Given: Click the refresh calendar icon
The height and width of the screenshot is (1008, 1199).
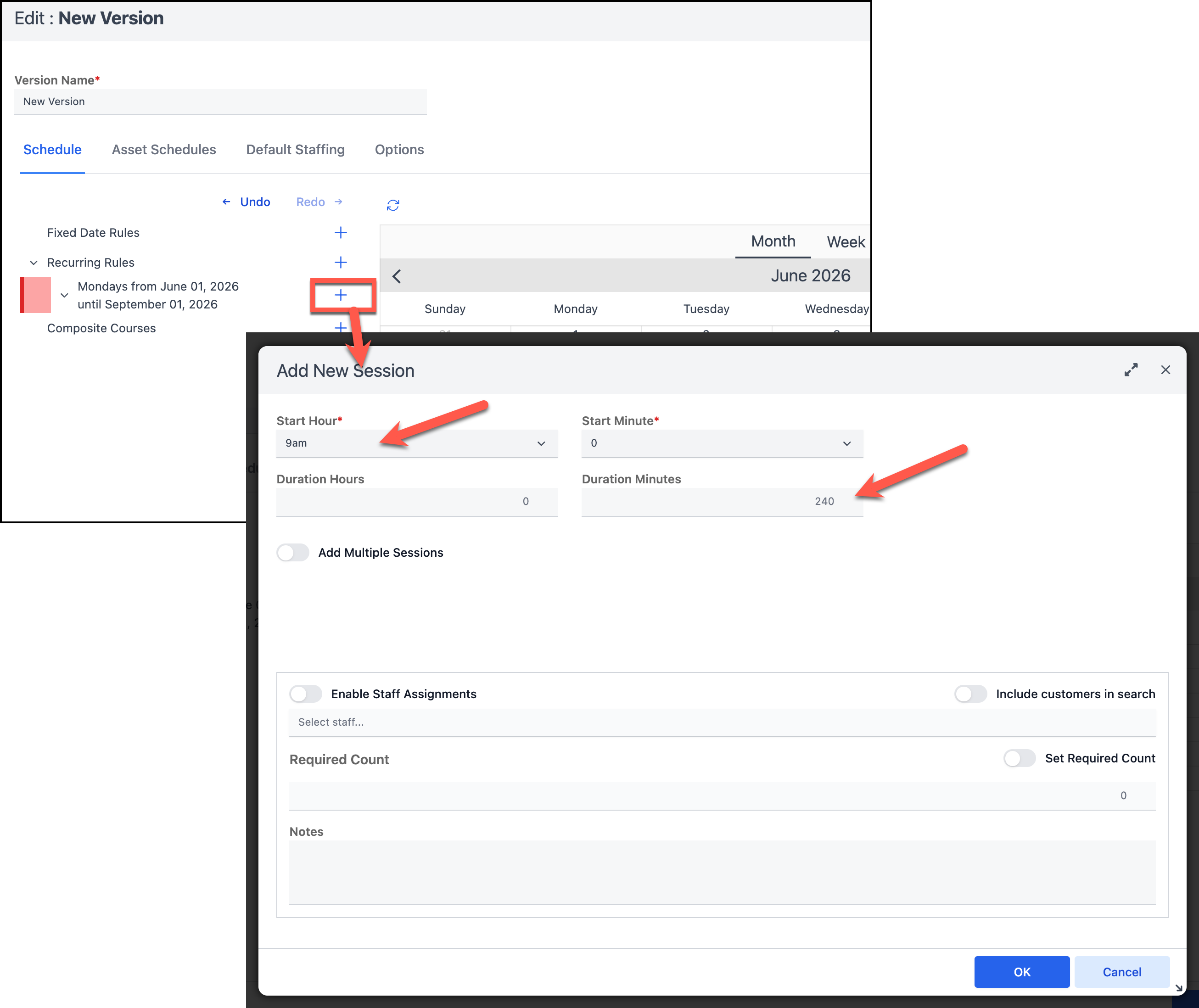Looking at the screenshot, I should coord(392,205).
